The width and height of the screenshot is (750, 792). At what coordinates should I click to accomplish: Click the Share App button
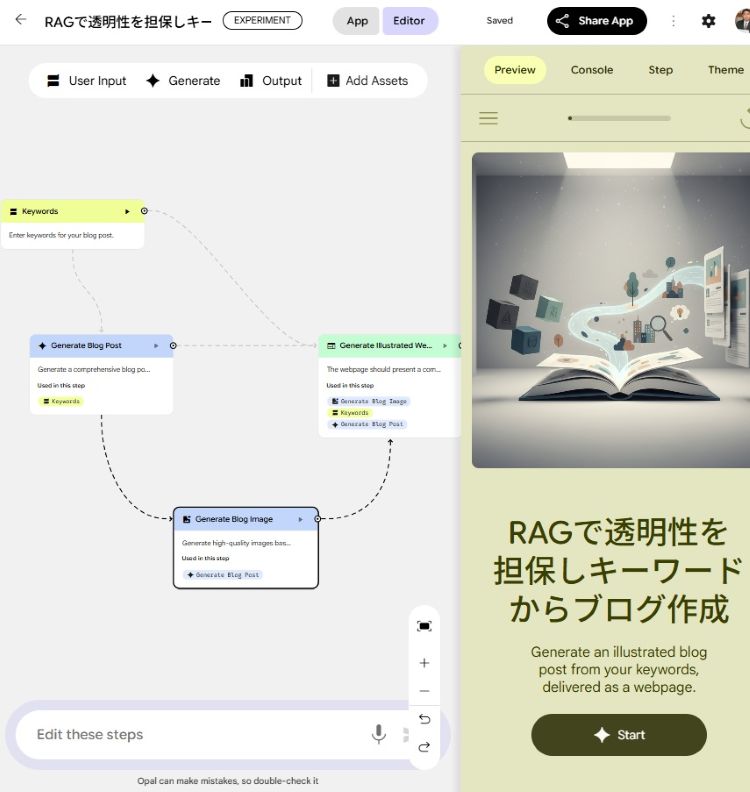coord(596,21)
